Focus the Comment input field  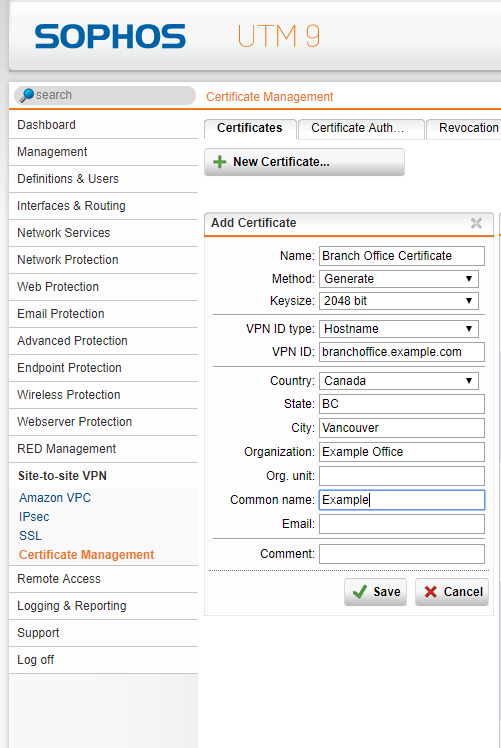click(x=402, y=554)
